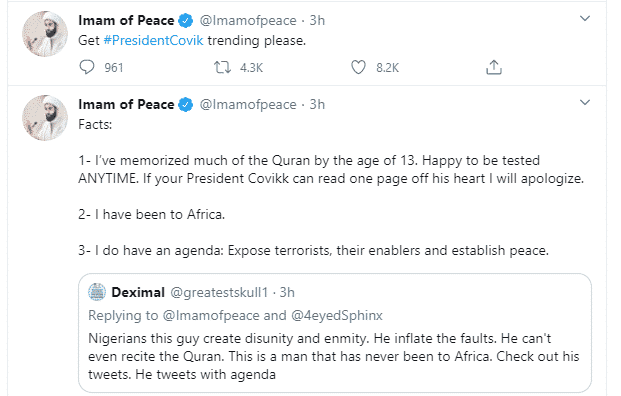
Task: Like the #PresidentCovik trending tweet
Action: pyautogui.click(x=358, y=67)
